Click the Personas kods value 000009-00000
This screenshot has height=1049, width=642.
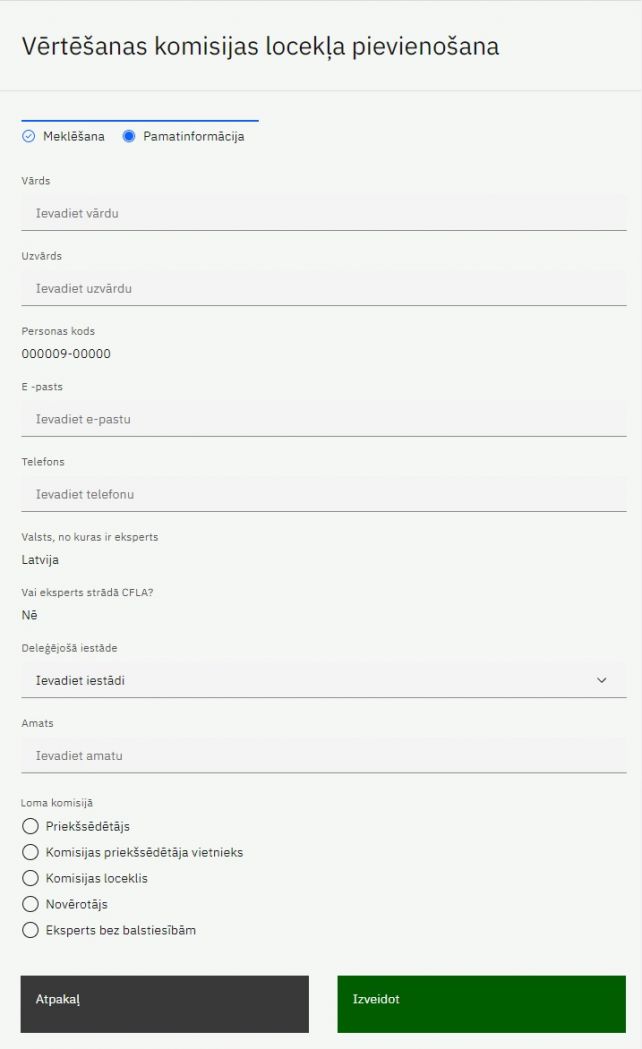coord(66,354)
